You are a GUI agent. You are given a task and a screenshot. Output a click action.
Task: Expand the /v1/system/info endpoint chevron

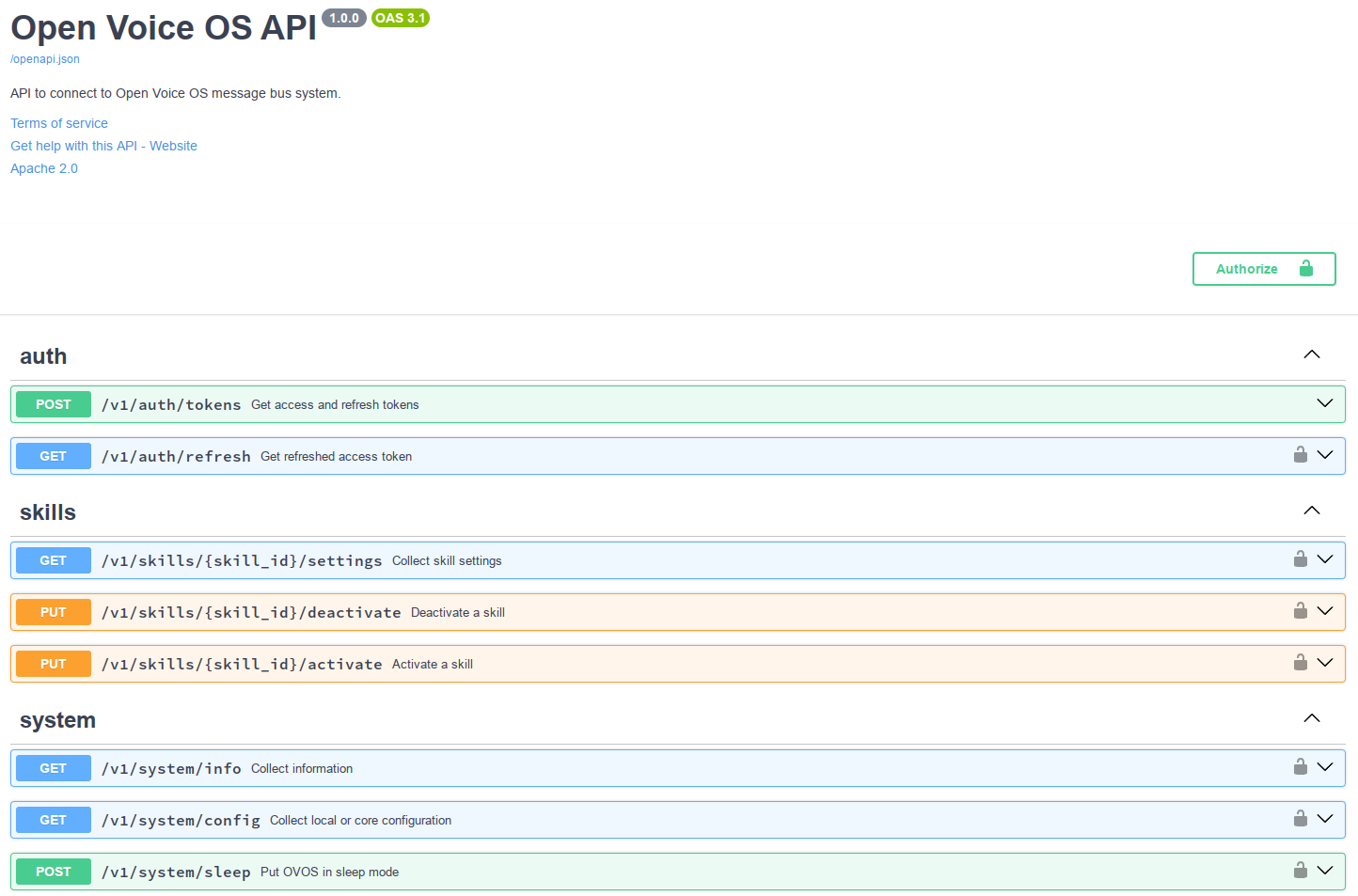(x=1325, y=767)
